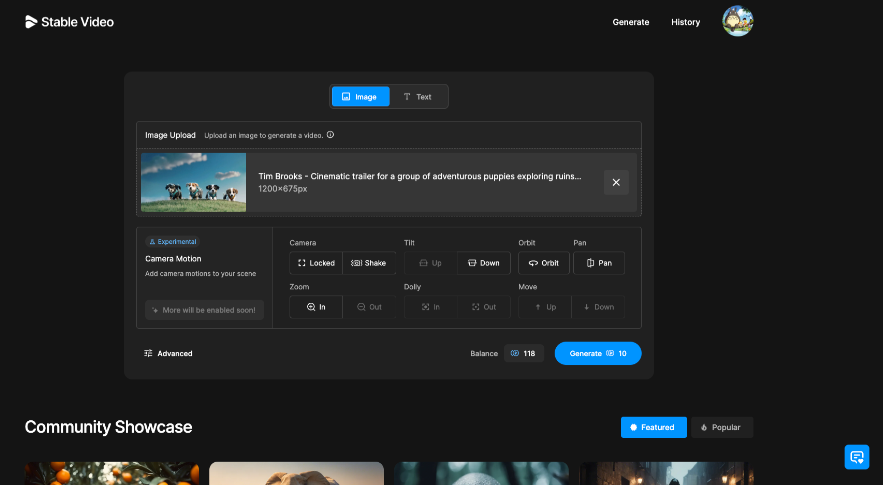Select the Pan camera motion

(x=599, y=263)
